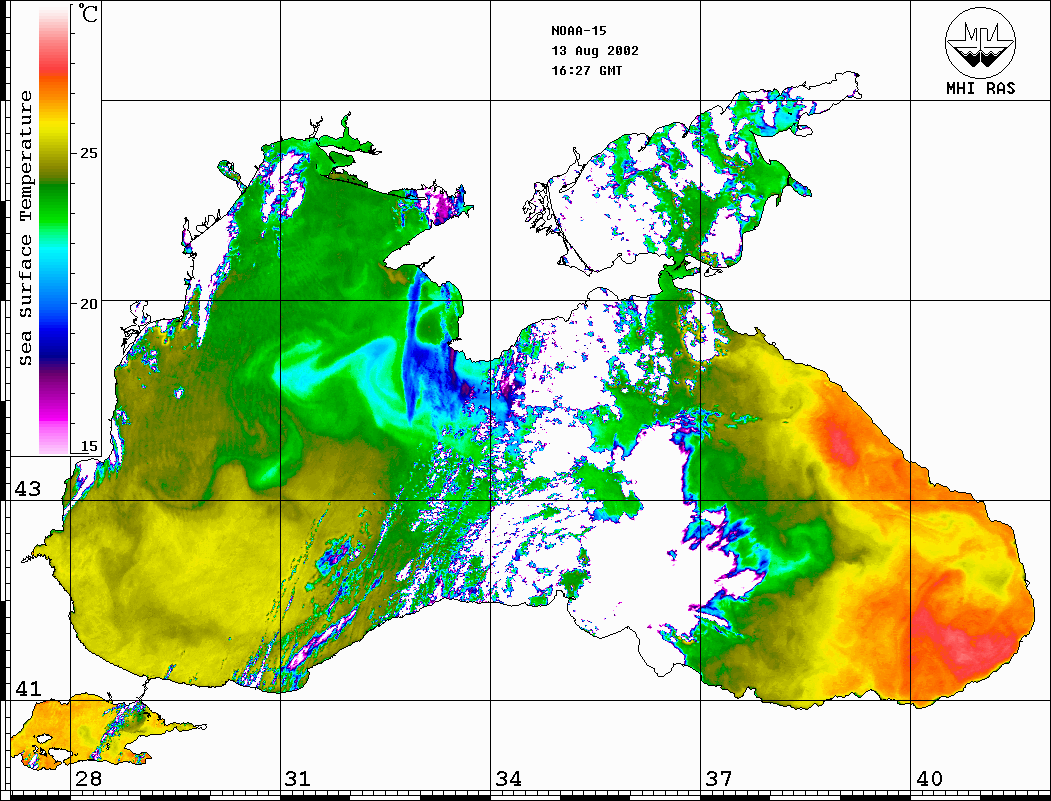Image resolution: width=1051 pixels, height=801 pixels.
Task: Click the '°C' unit label on the legend
Action: tap(88, 13)
